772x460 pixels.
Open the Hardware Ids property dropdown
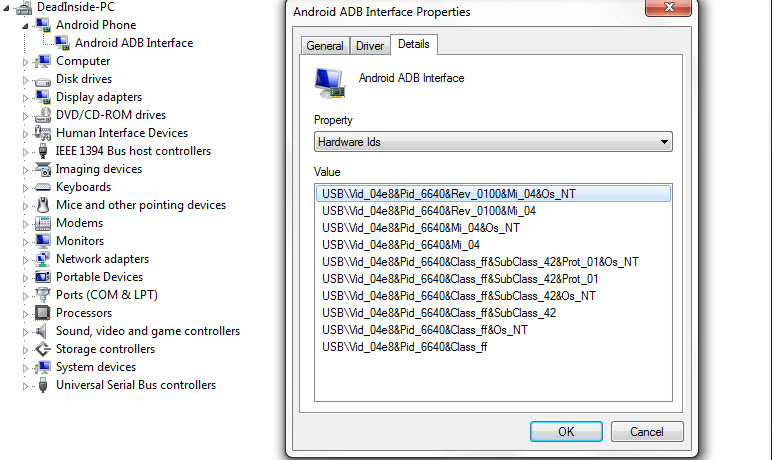[x=493, y=142]
